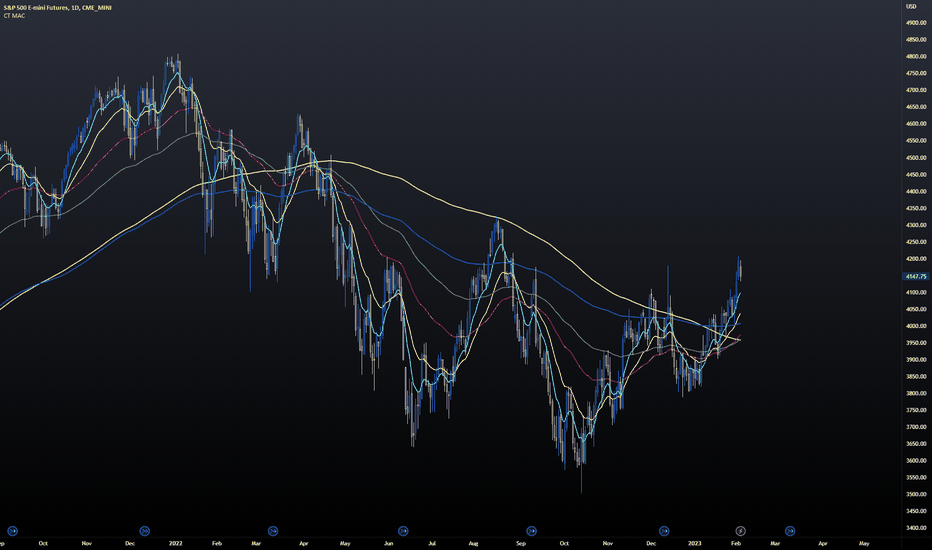The height and width of the screenshot is (550, 932).
Task: Click the 4000.00 price axis label
Action: pos(916,326)
